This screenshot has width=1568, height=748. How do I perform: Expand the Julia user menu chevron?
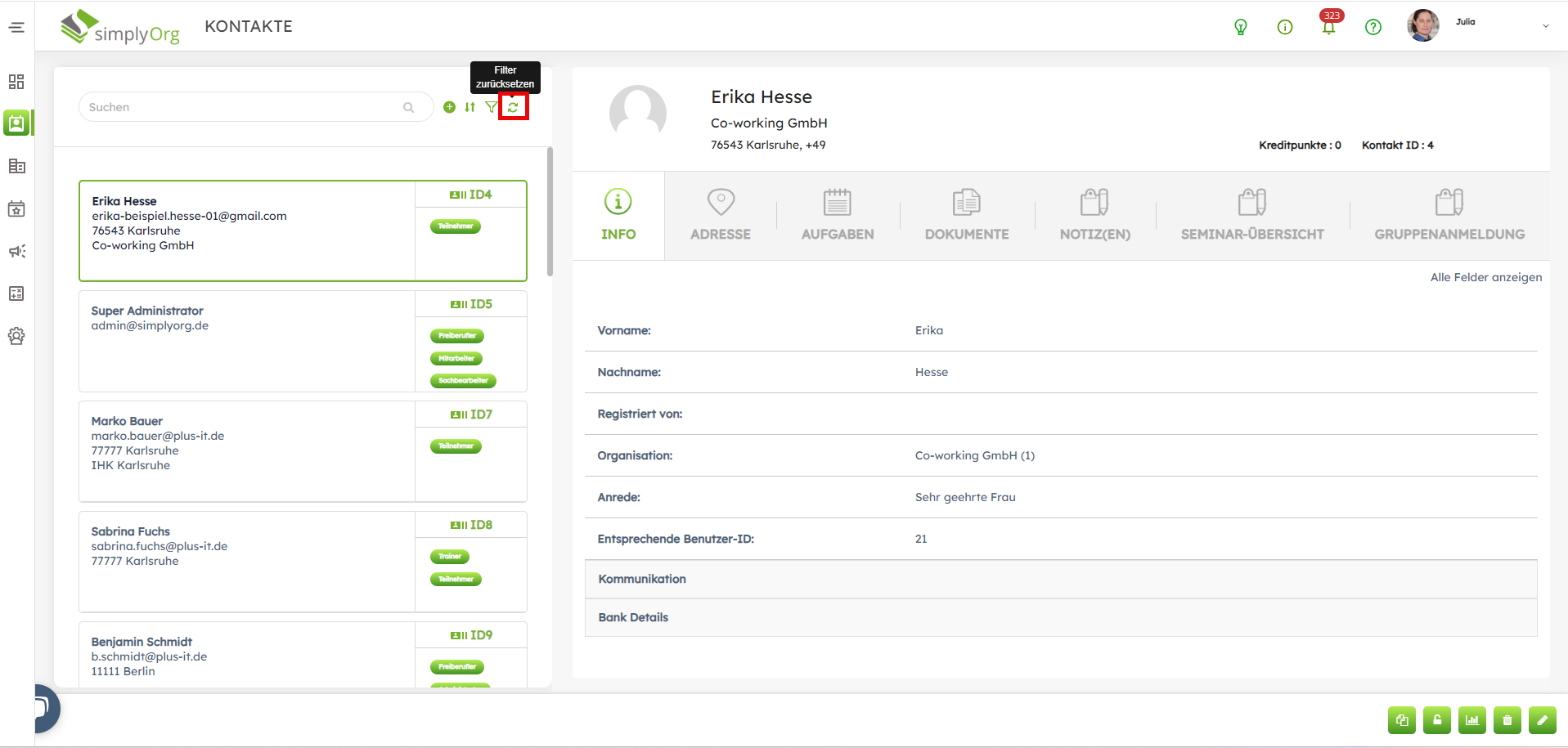[1545, 26]
